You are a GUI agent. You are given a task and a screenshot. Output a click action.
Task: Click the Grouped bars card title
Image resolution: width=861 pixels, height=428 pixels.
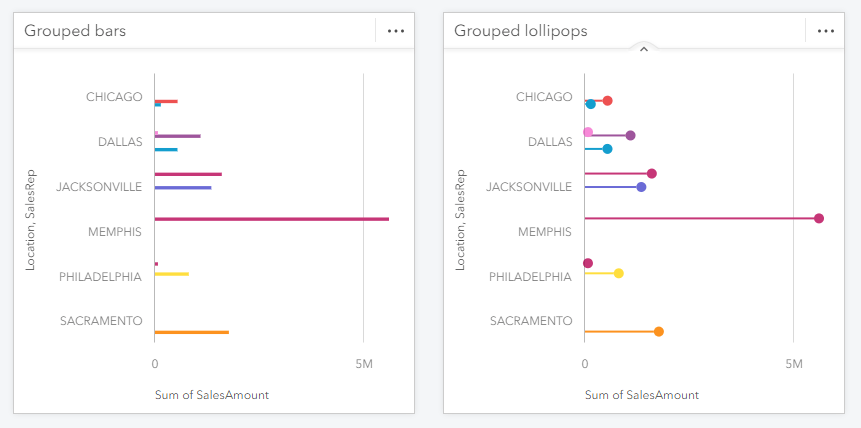[75, 31]
